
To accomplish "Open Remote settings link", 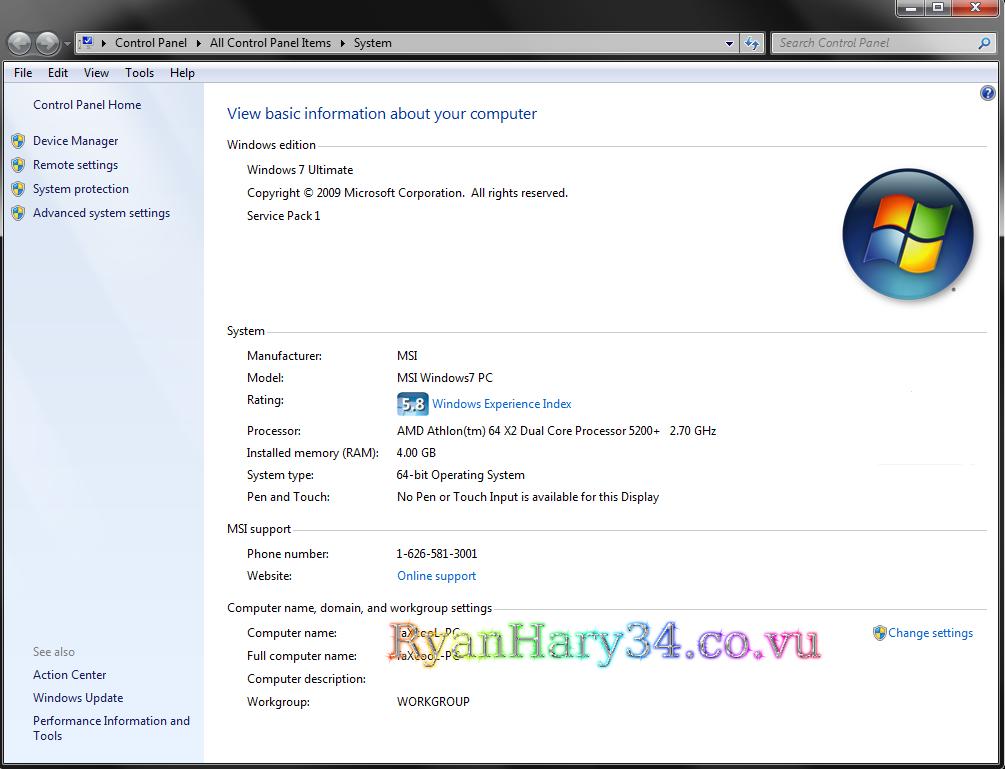I will tap(76, 165).
